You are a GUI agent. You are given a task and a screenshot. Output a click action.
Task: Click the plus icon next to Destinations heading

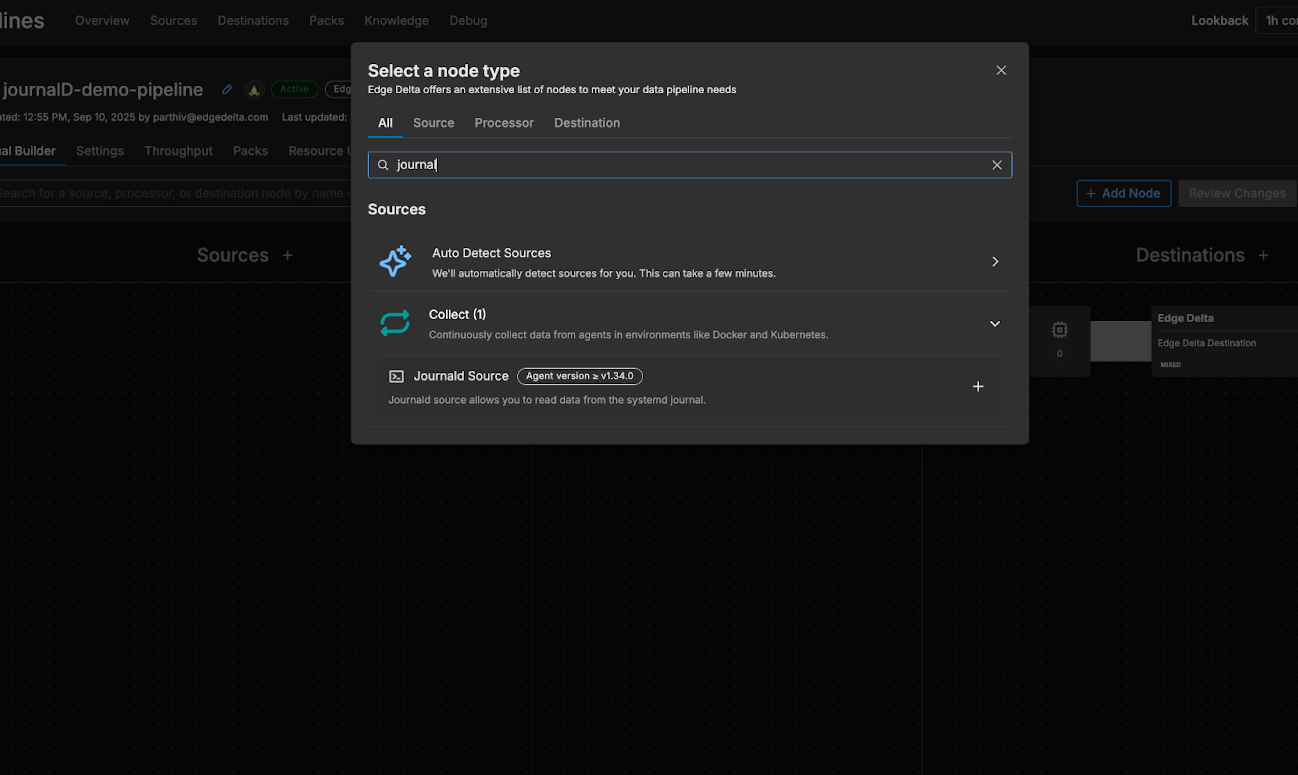(1264, 255)
